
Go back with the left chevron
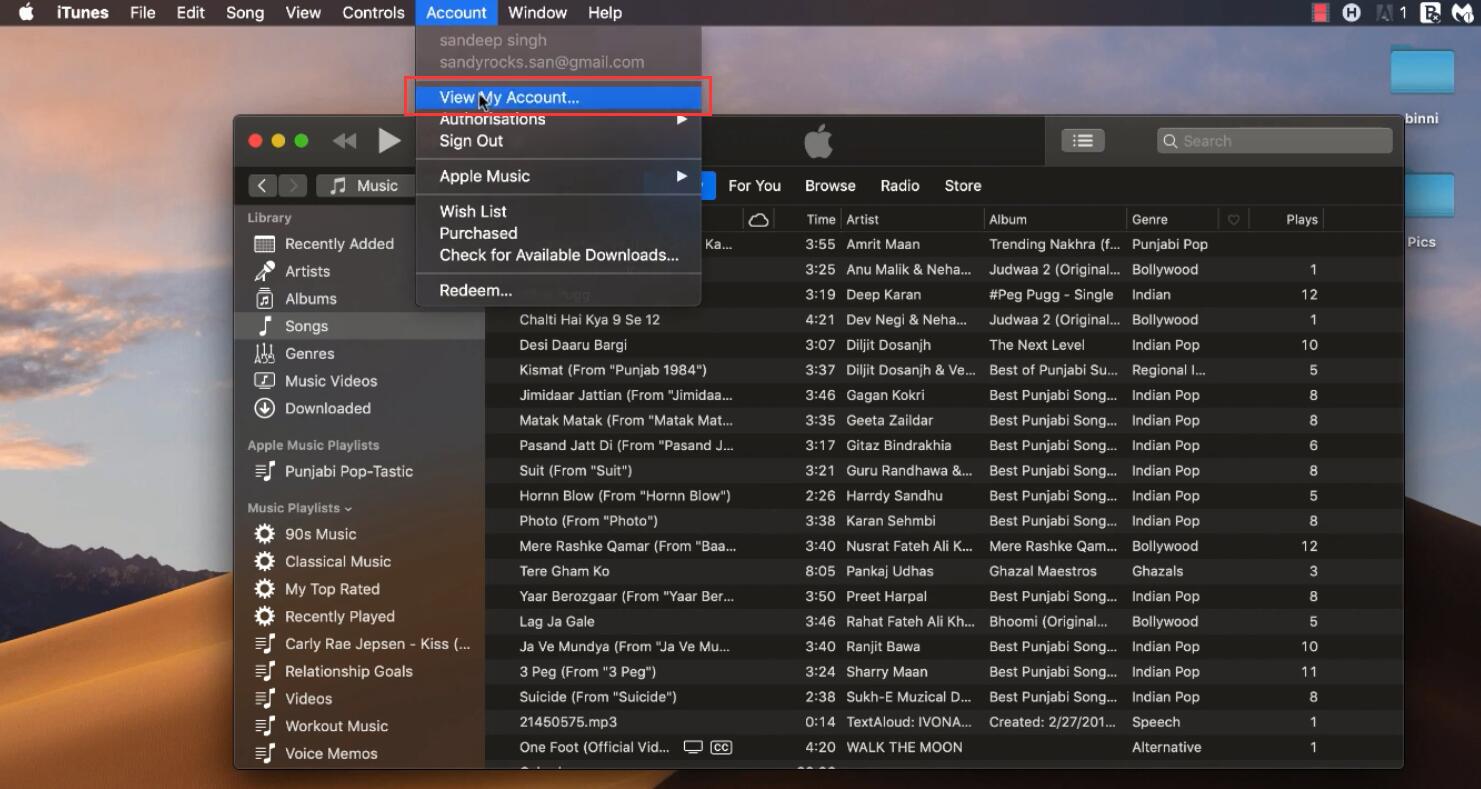(x=262, y=185)
